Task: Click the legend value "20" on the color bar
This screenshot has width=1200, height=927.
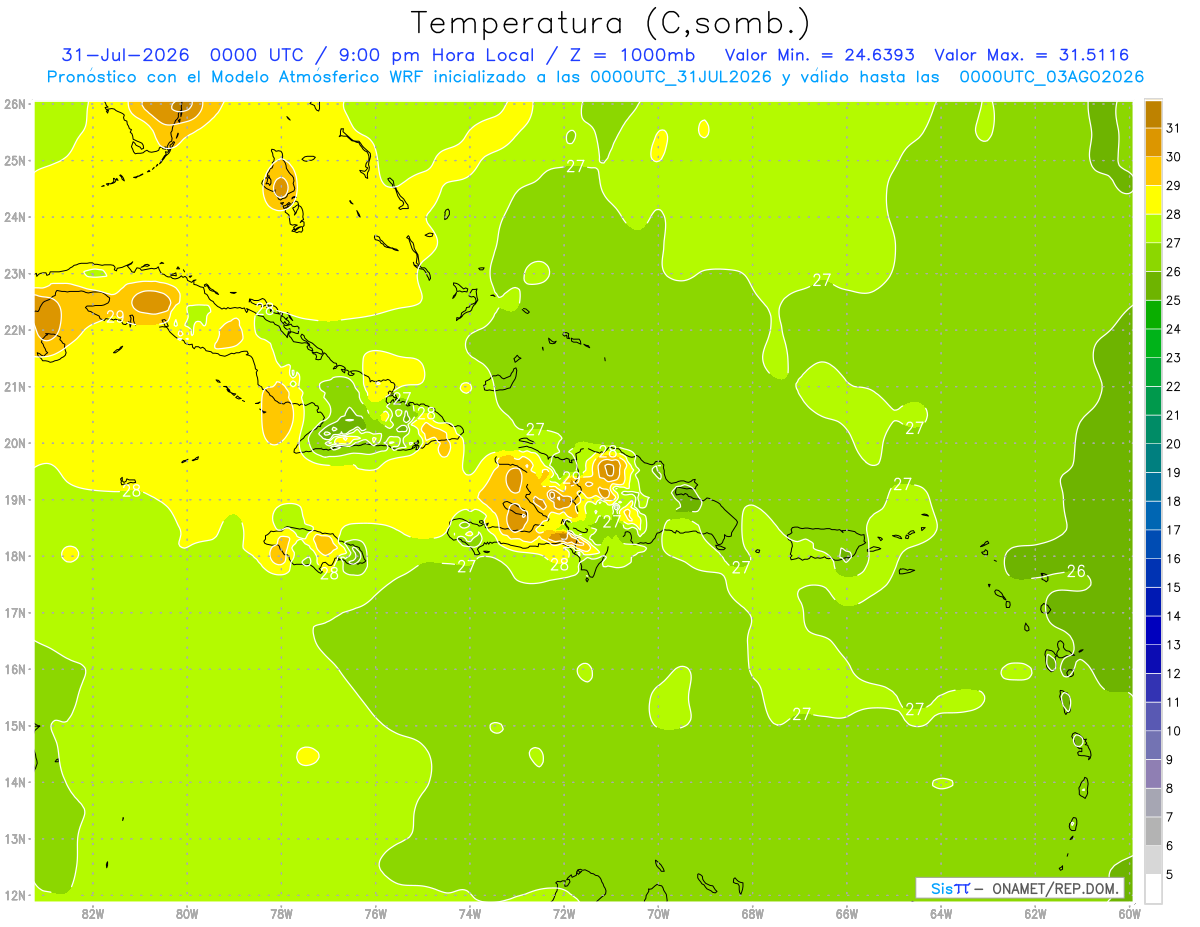Action: pyautogui.click(x=1174, y=444)
